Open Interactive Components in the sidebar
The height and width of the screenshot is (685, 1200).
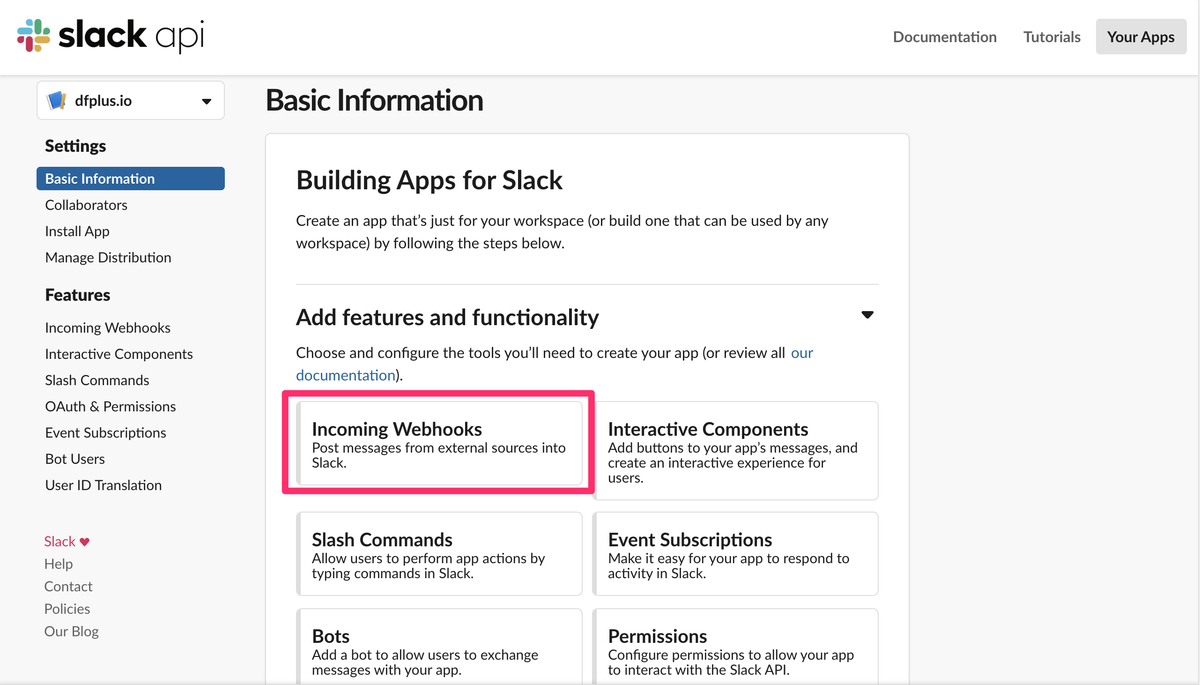pyautogui.click(x=119, y=354)
